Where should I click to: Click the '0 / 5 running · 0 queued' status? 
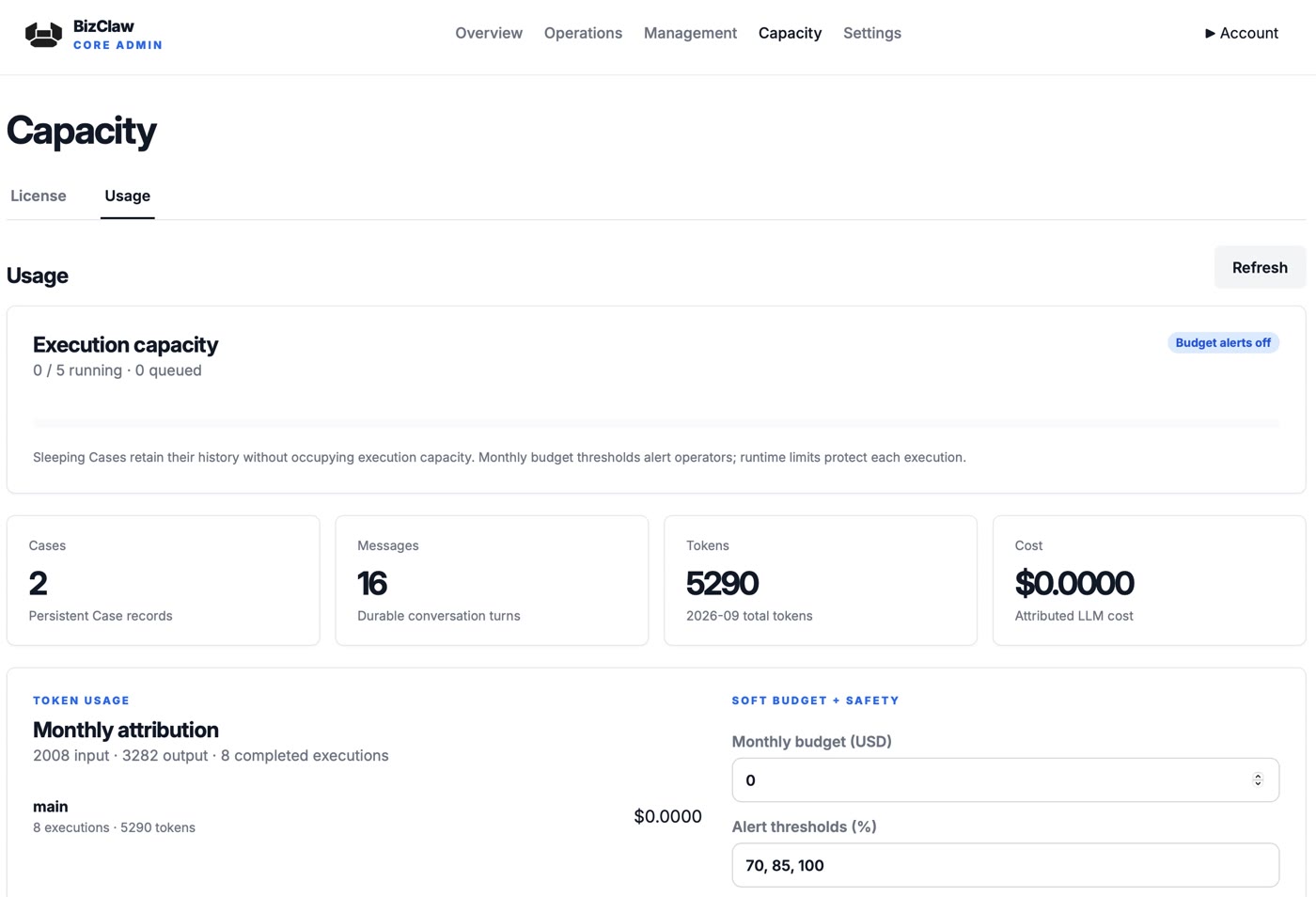click(117, 370)
